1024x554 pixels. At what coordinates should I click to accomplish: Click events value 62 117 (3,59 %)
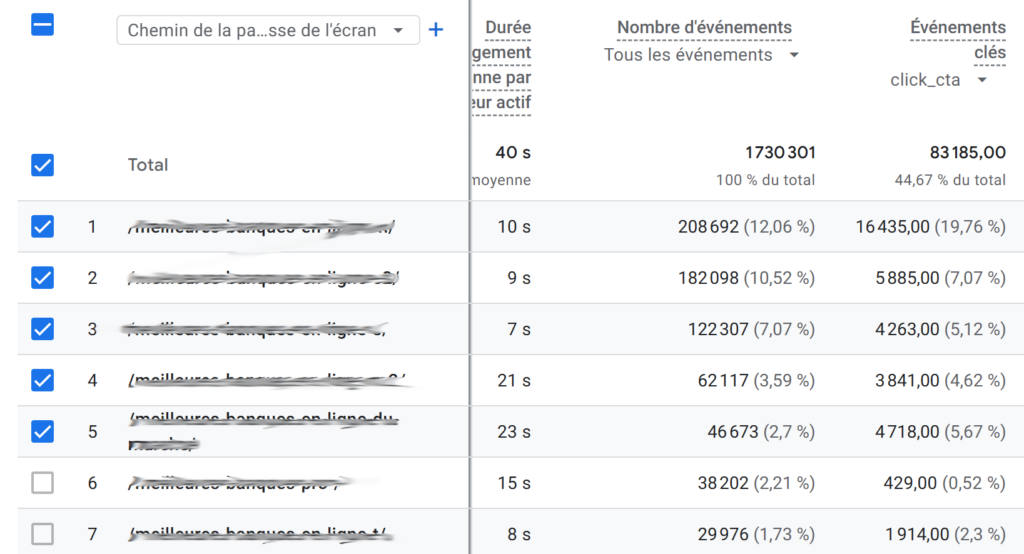(756, 380)
